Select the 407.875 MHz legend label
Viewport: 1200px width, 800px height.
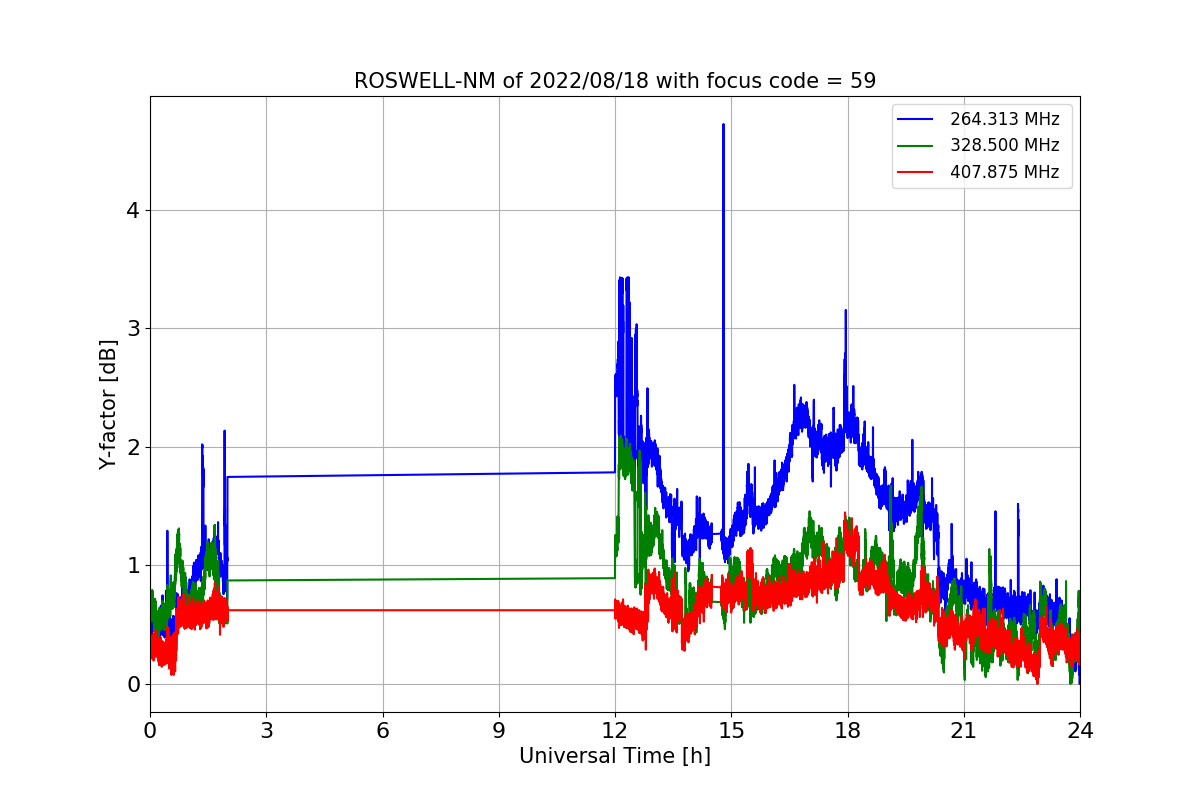coord(1004,172)
